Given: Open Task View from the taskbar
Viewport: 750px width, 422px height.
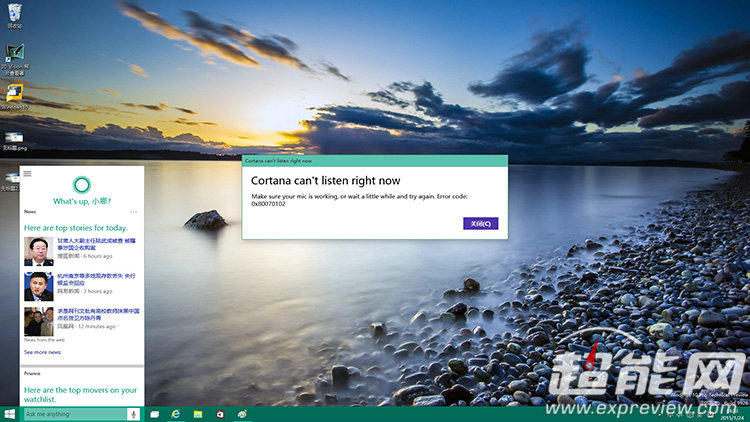Looking at the screenshot, I should 155,414.
